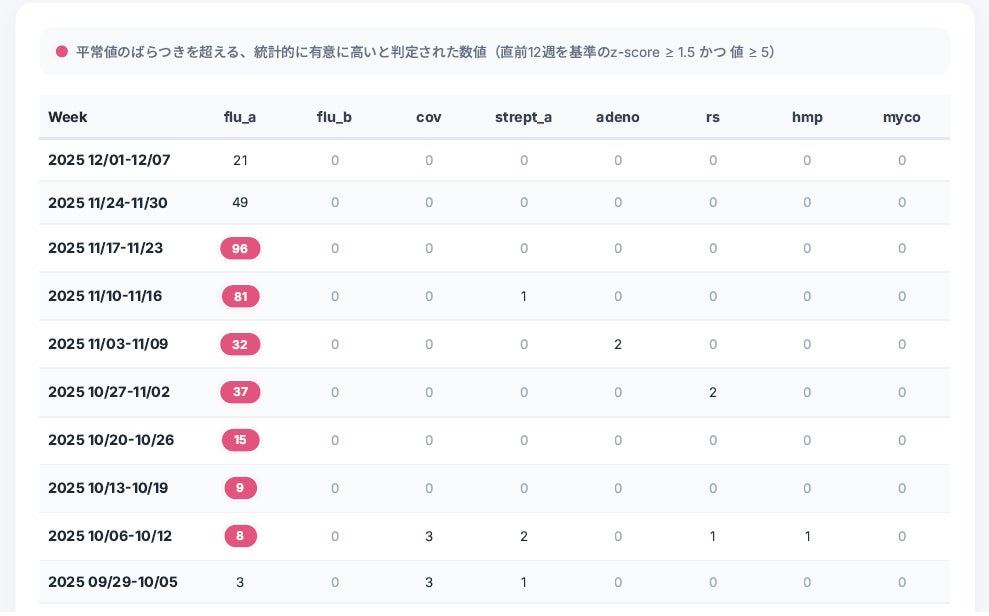Click the cov column header
The image size is (989, 616).
429,117
